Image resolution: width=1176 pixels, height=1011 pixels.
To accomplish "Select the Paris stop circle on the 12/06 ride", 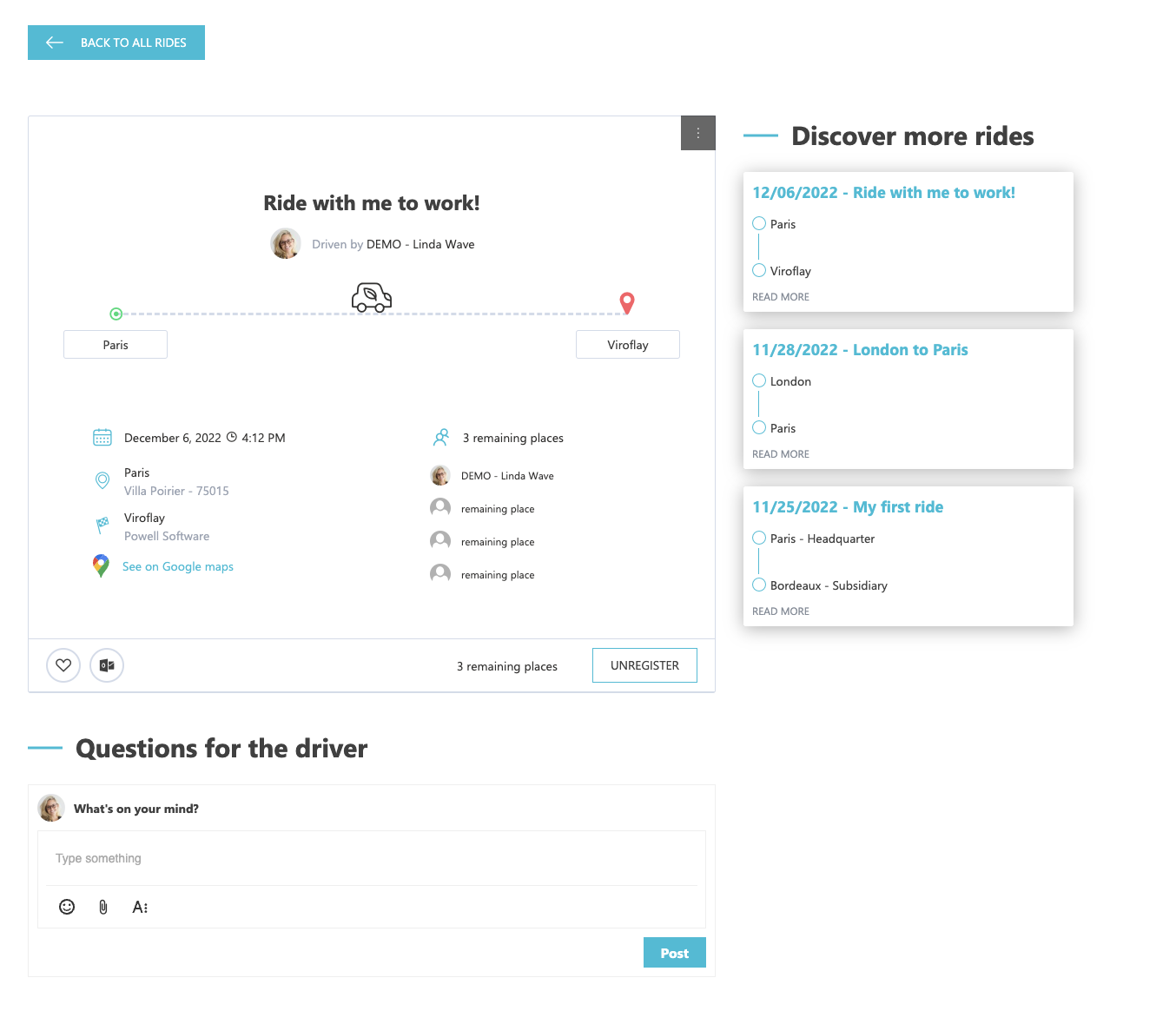I will click(x=758, y=223).
